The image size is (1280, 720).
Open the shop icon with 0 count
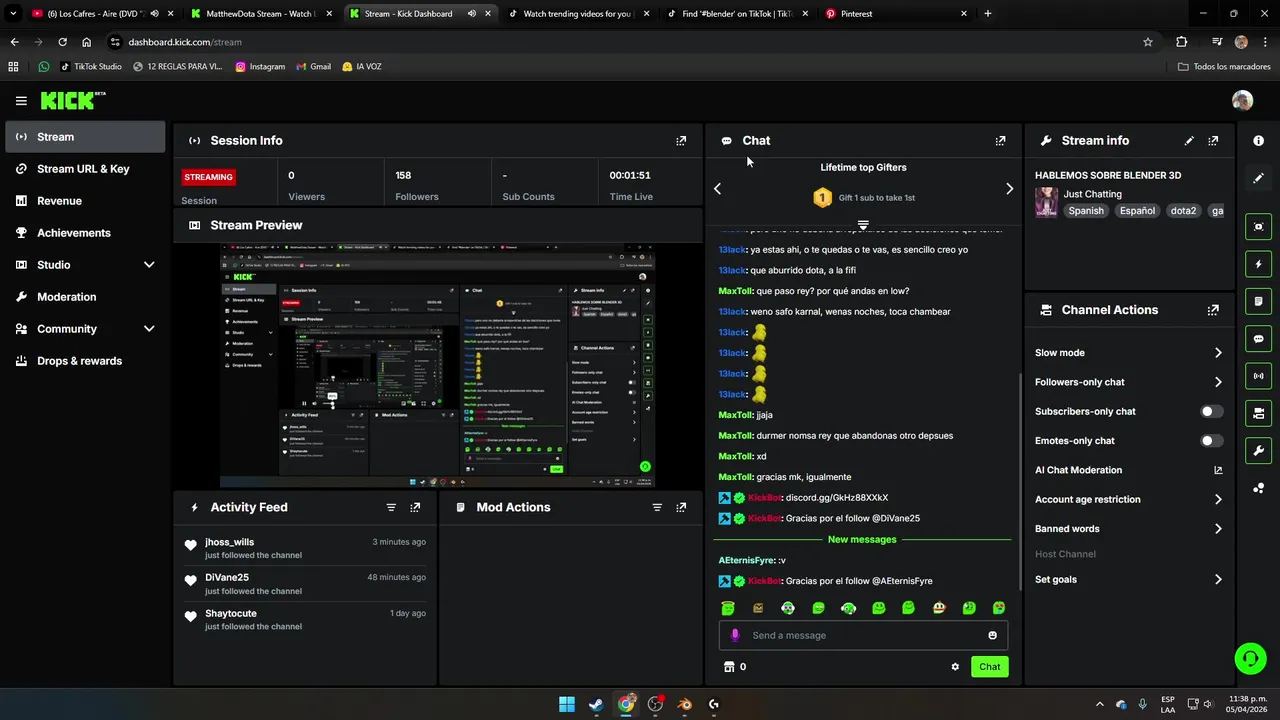(735, 667)
